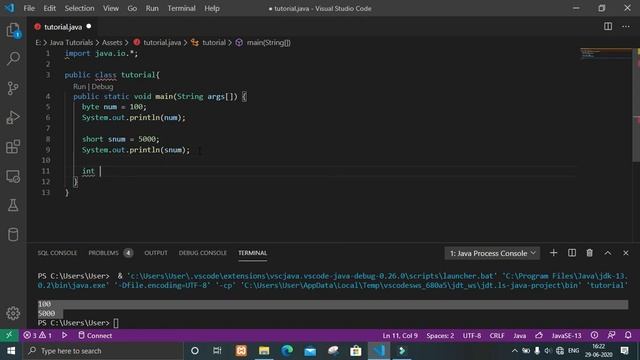Screen dimensions: 640x360
Task: Click the feedback icon in status bar
Action: tap(611, 335)
